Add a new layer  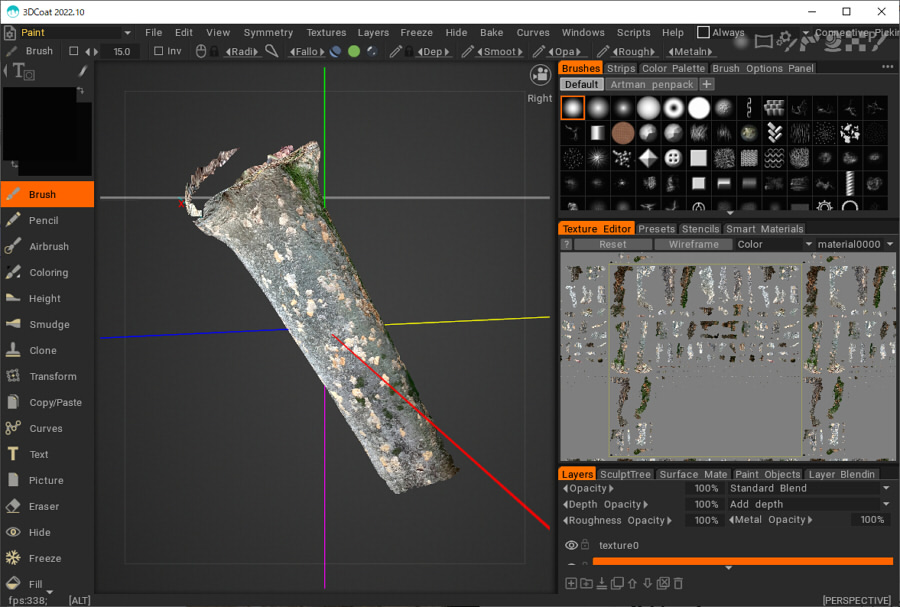point(571,583)
